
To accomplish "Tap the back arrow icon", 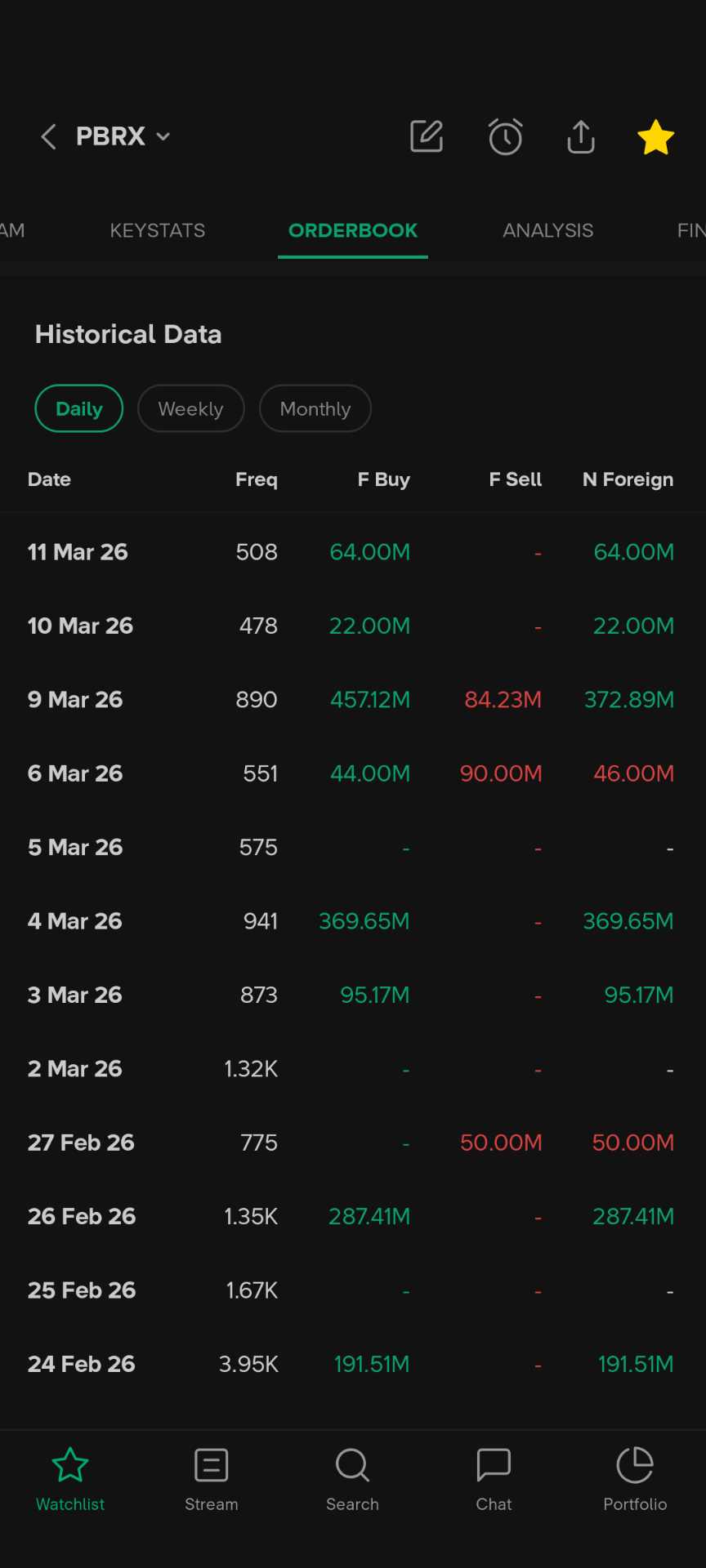I will pos(48,136).
